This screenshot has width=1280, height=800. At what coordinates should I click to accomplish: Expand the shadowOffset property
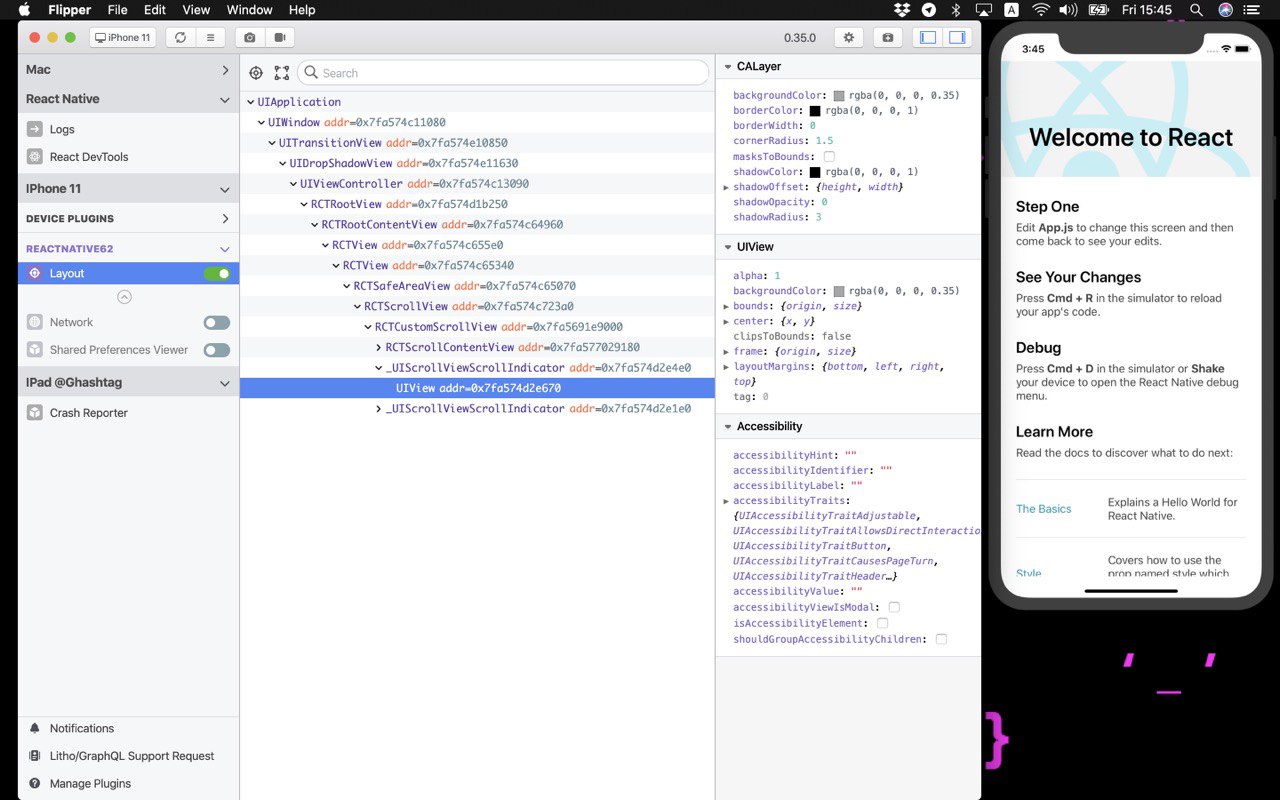coord(727,187)
